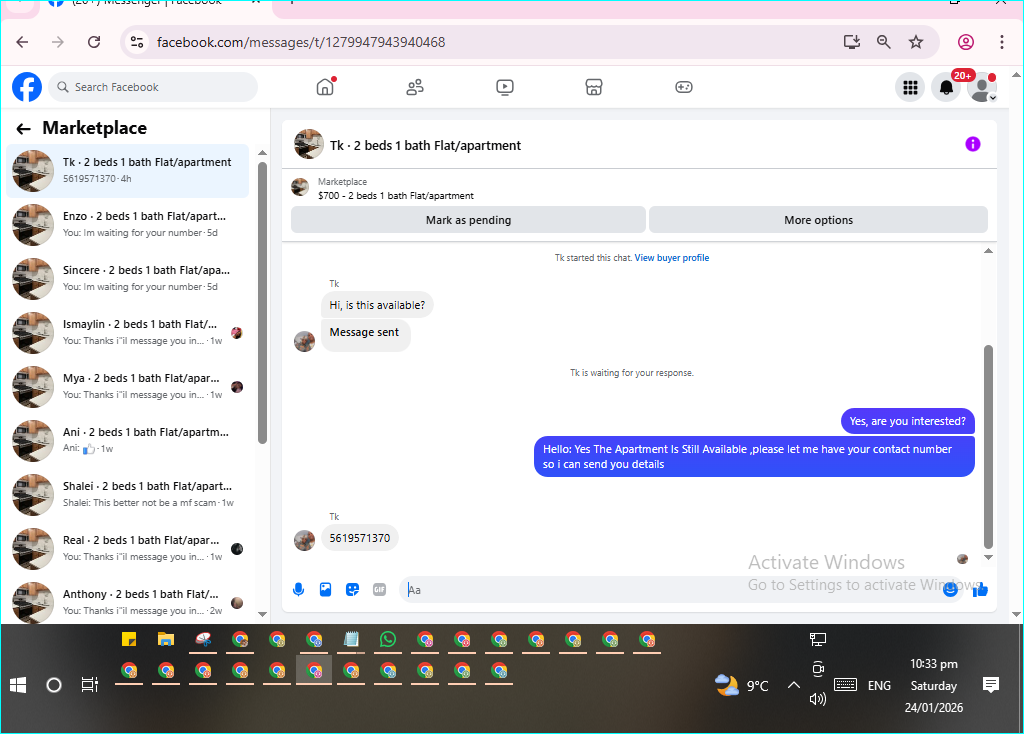Open the Facebook Home feed icon
Image resolution: width=1024 pixels, height=734 pixels.
(x=325, y=87)
